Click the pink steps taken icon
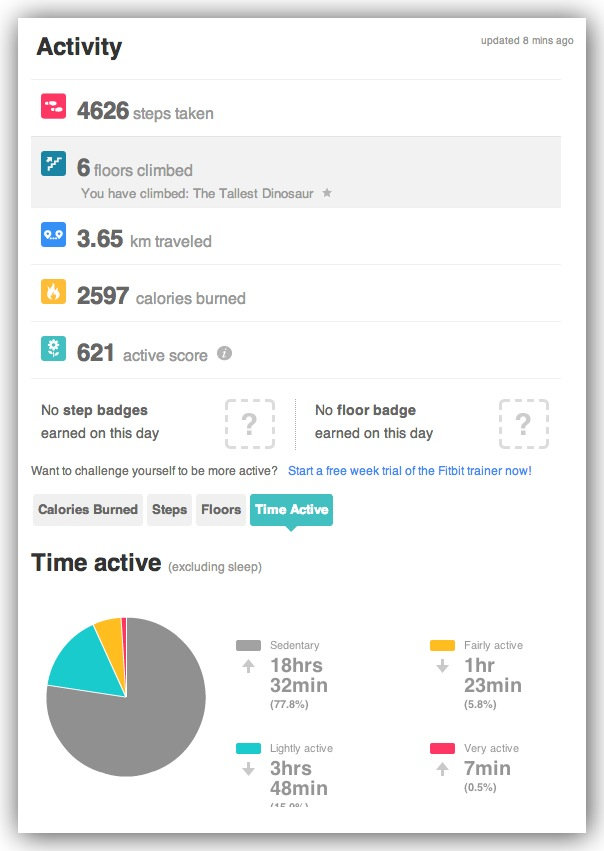The height and width of the screenshot is (851, 604). coord(53,106)
